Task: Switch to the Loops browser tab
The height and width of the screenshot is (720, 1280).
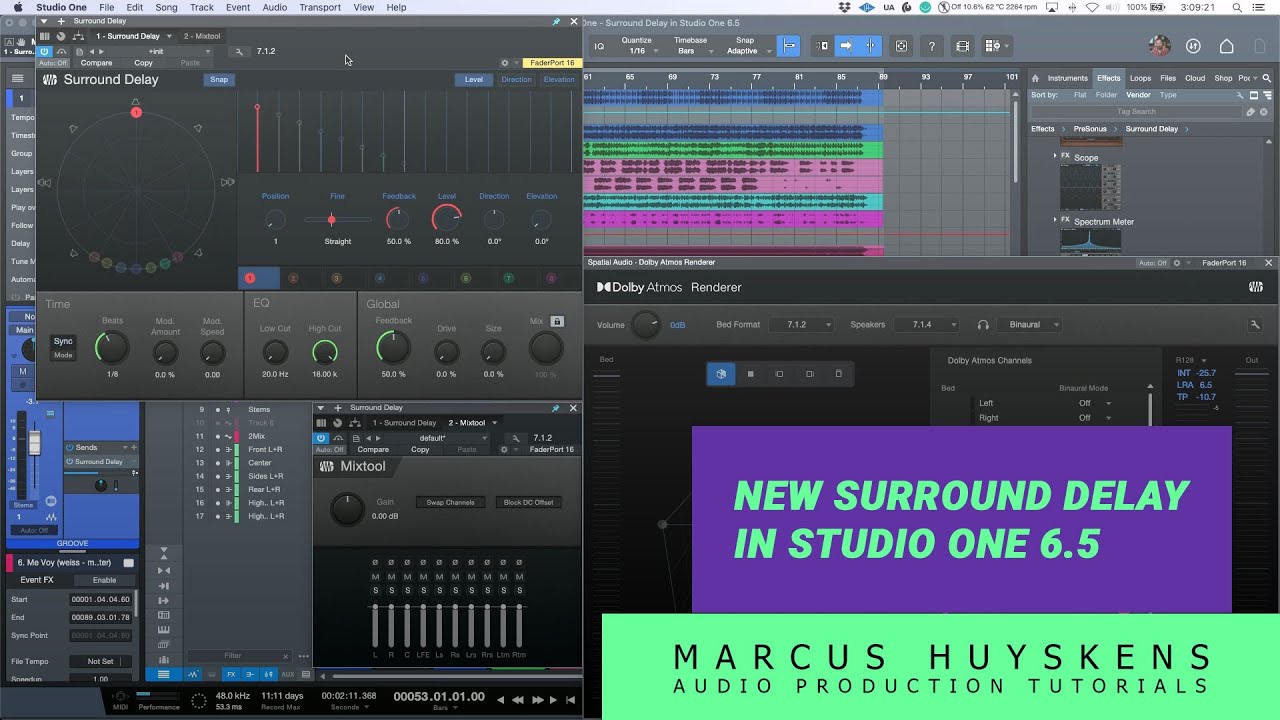Action: [1140, 78]
